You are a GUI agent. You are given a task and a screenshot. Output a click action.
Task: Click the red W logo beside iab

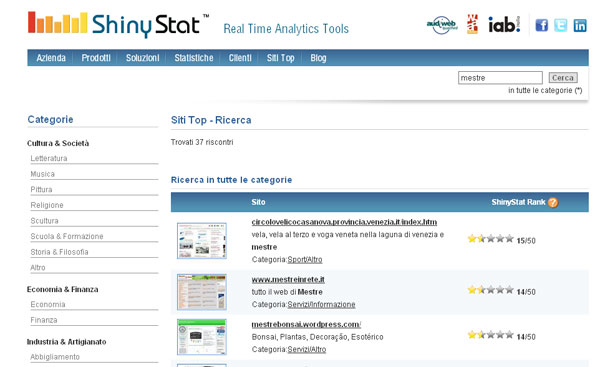pos(473,24)
